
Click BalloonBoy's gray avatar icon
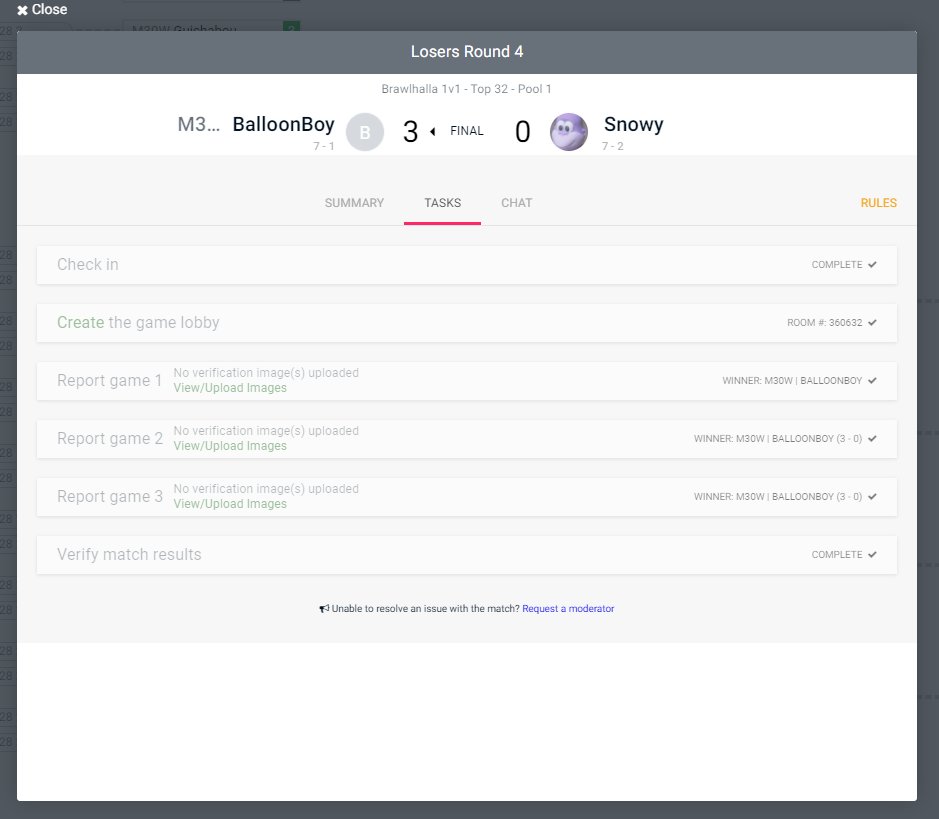coord(365,132)
